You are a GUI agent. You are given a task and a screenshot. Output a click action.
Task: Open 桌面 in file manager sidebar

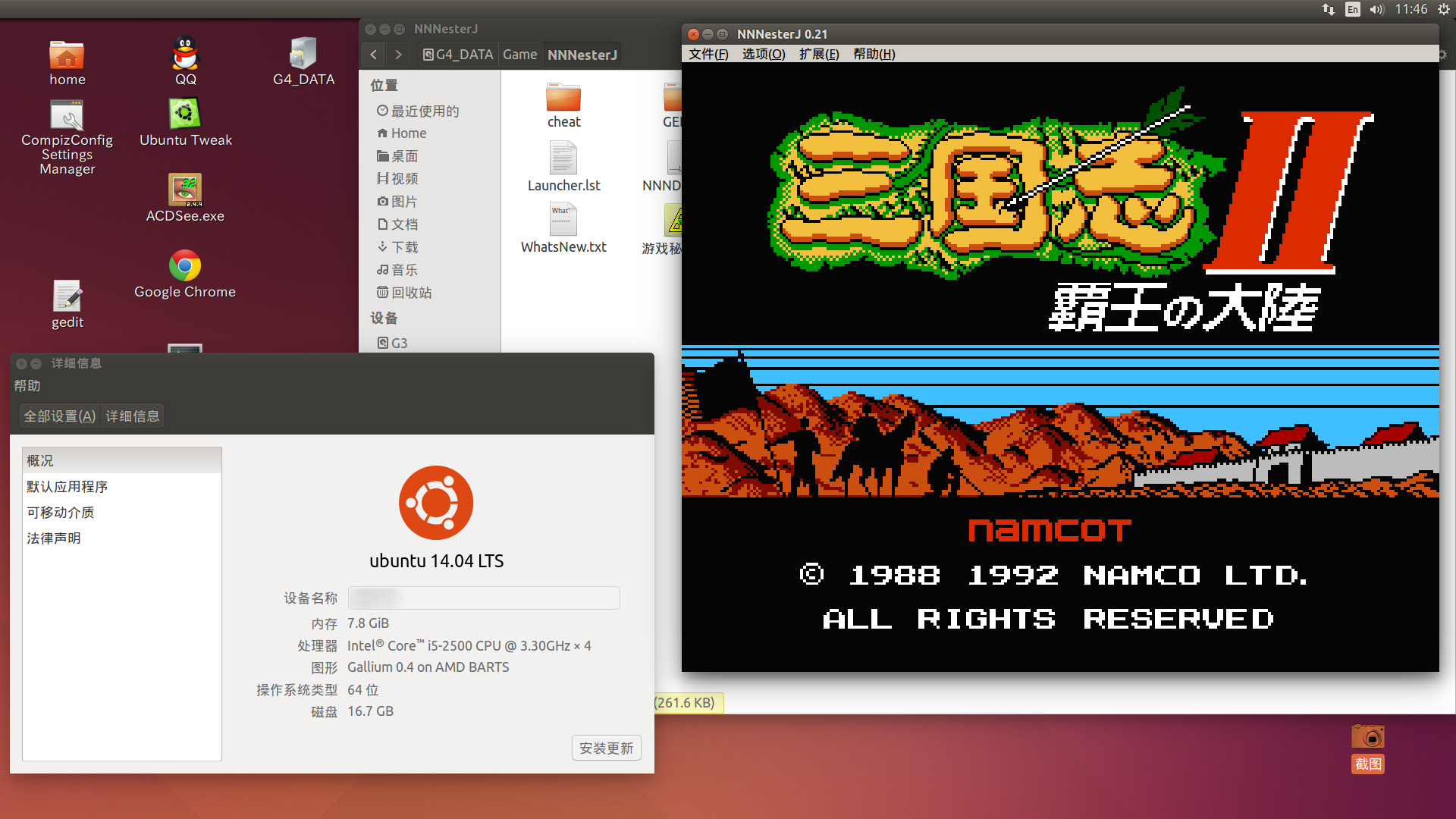click(x=397, y=155)
